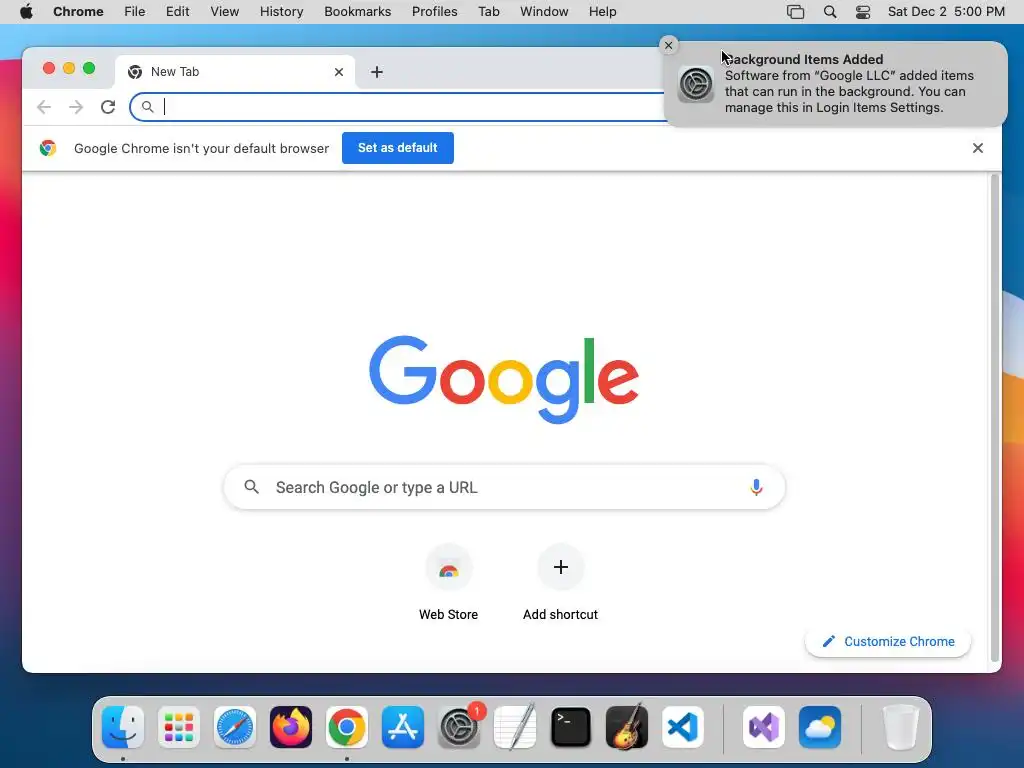The height and width of the screenshot is (768, 1024).
Task: Launch Safari from the Dock
Action: click(x=235, y=727)
